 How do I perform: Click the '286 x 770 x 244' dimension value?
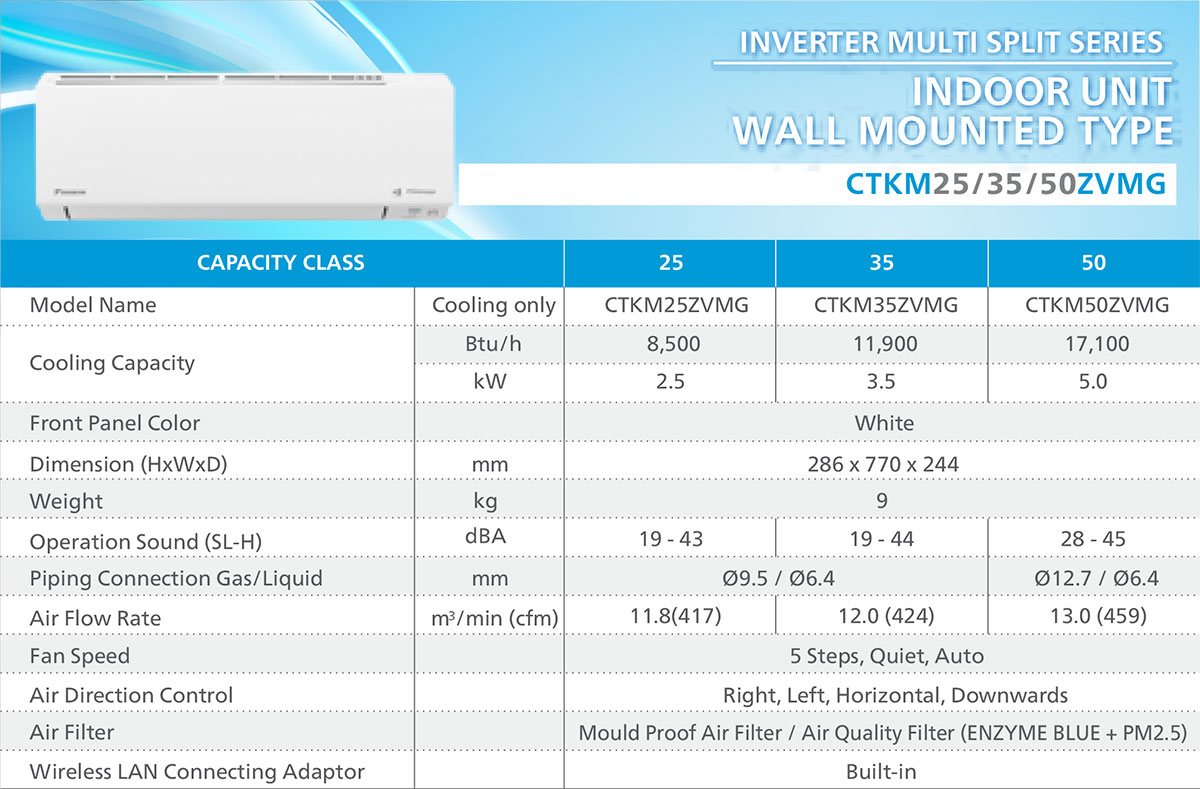[x=883, y=464]
